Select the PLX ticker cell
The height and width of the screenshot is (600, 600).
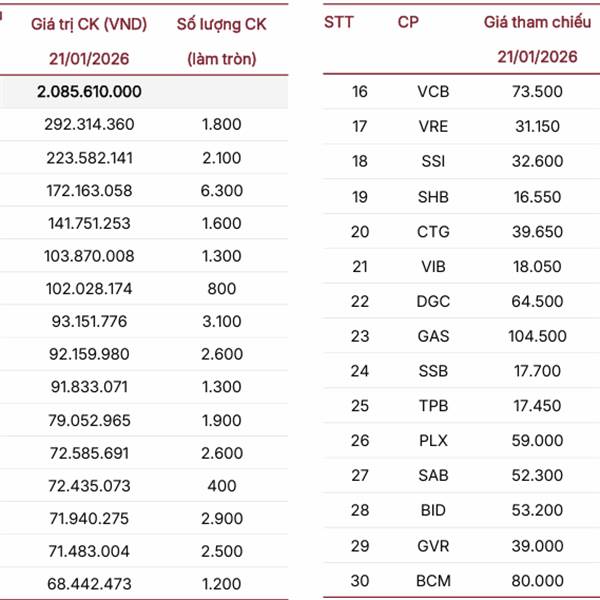(433, 441)
